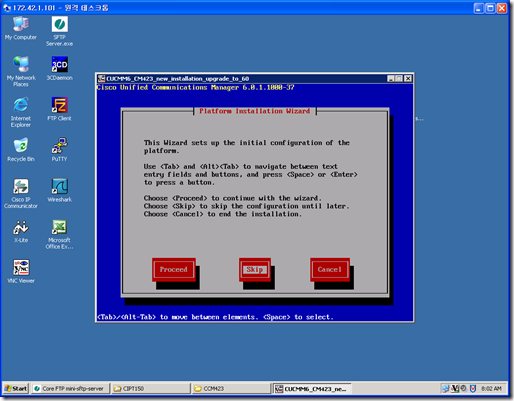
Task: Minimize the CUCMM6_CM423 VM window
Action: (x=391, y=79)
